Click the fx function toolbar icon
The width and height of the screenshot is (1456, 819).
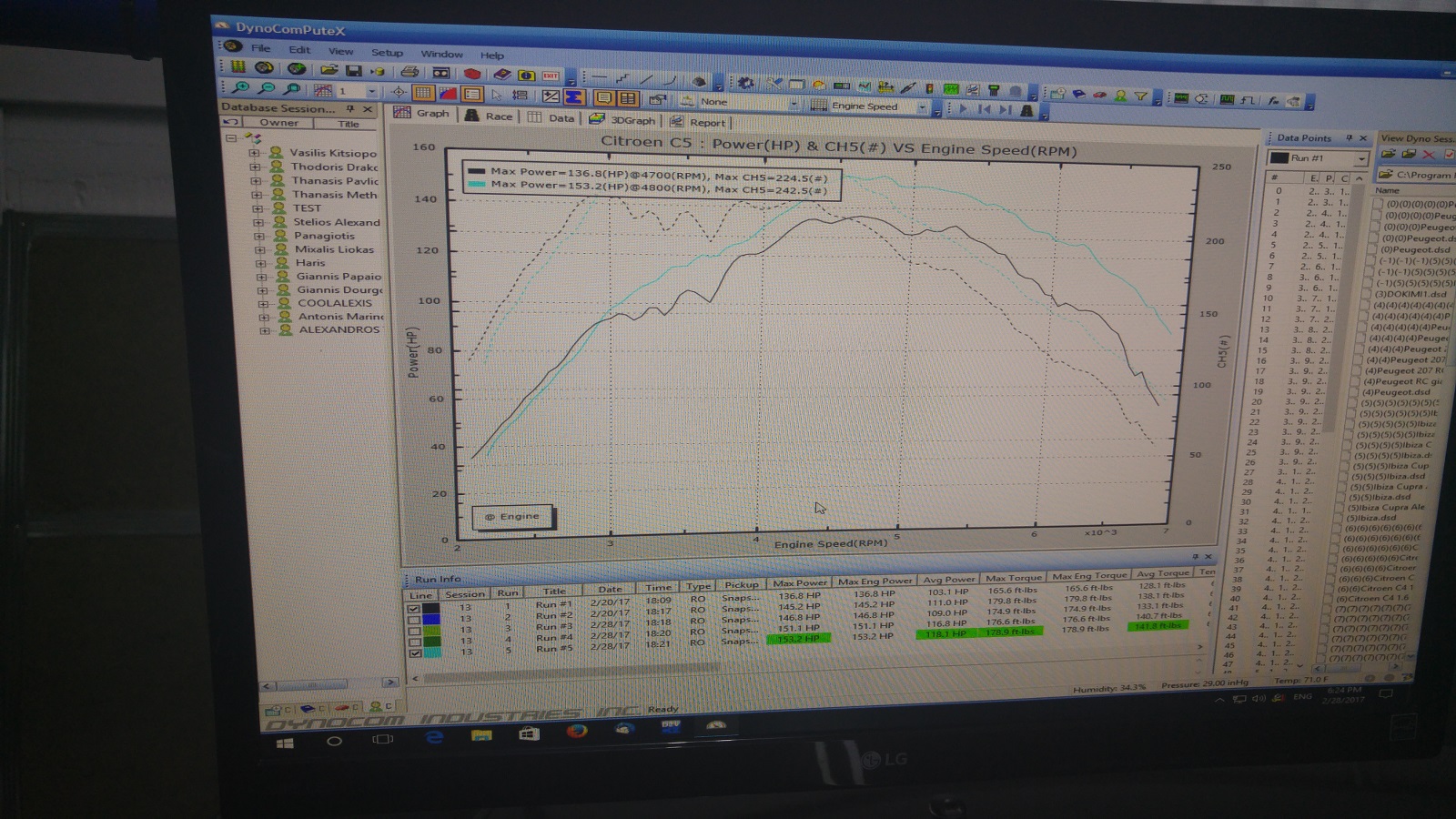coord(1272,100)
